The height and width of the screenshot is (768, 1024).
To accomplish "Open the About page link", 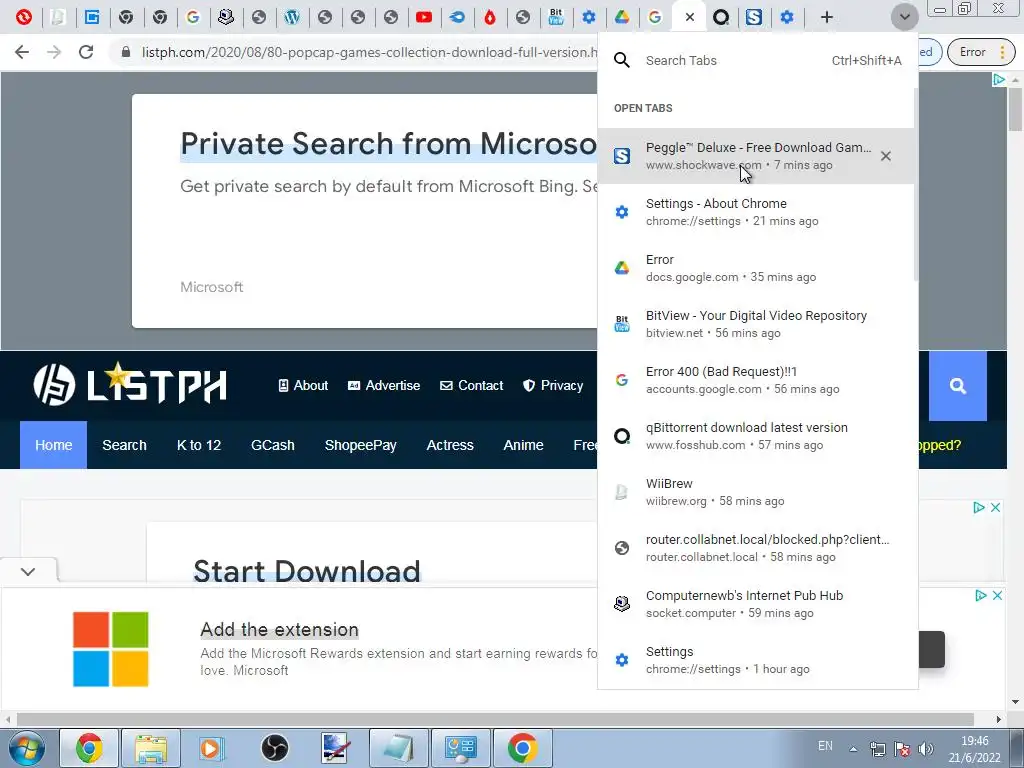I will (x=303, y=385).
